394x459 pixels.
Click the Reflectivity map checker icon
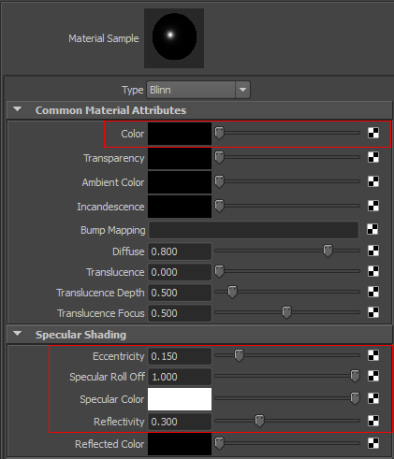(x=373, y=421)
